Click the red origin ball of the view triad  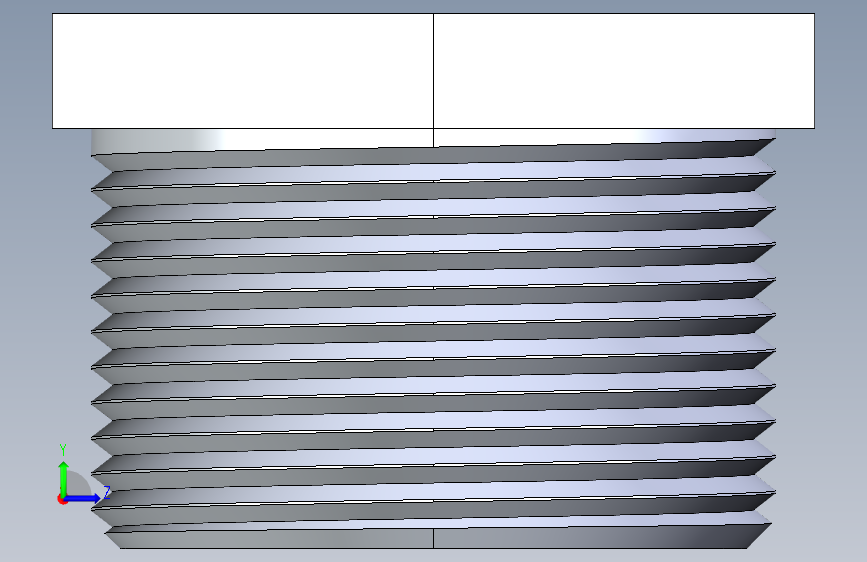[x=62, y=499]
